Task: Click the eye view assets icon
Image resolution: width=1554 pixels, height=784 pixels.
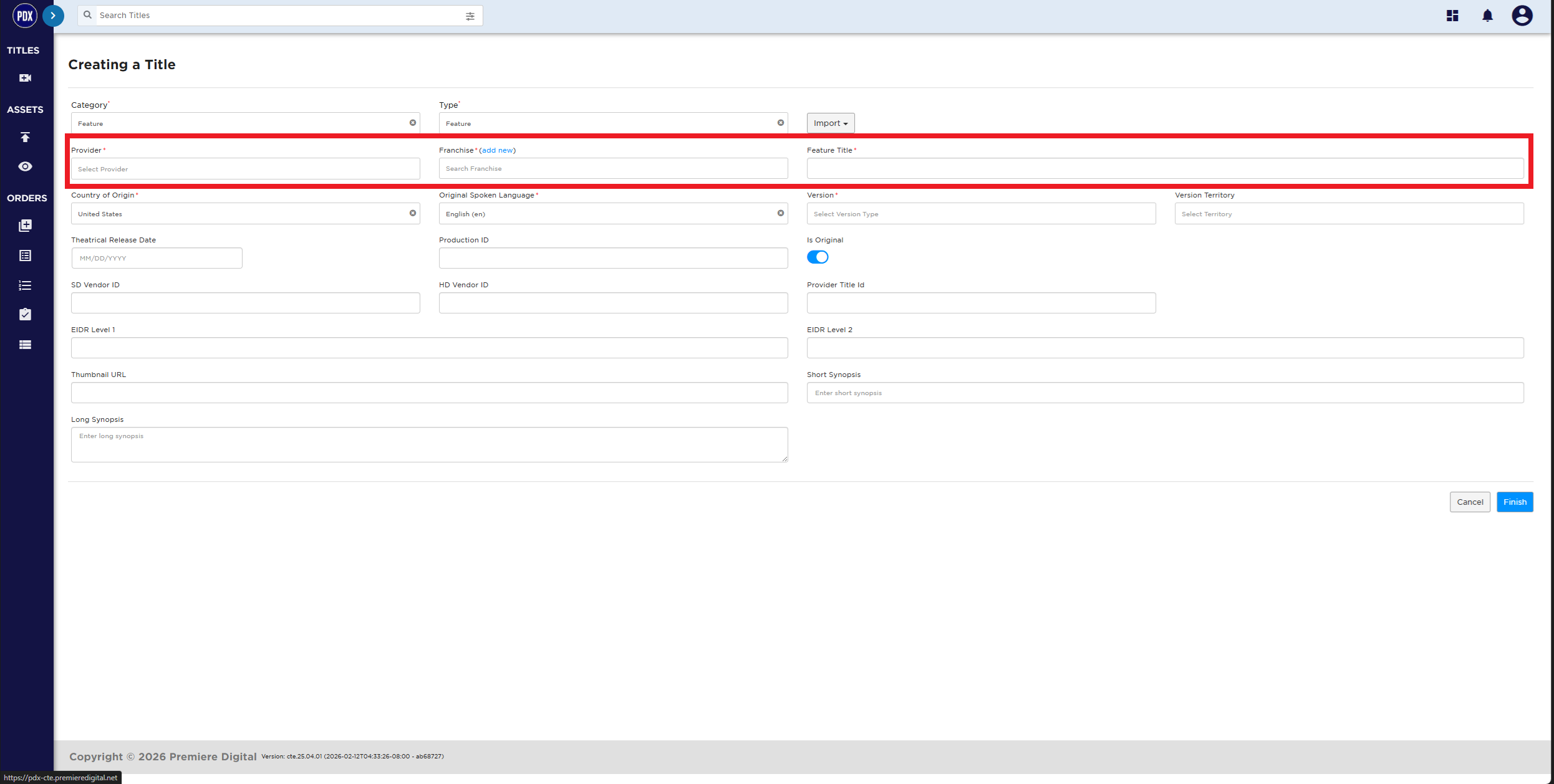Action: (x=25, y=166)
